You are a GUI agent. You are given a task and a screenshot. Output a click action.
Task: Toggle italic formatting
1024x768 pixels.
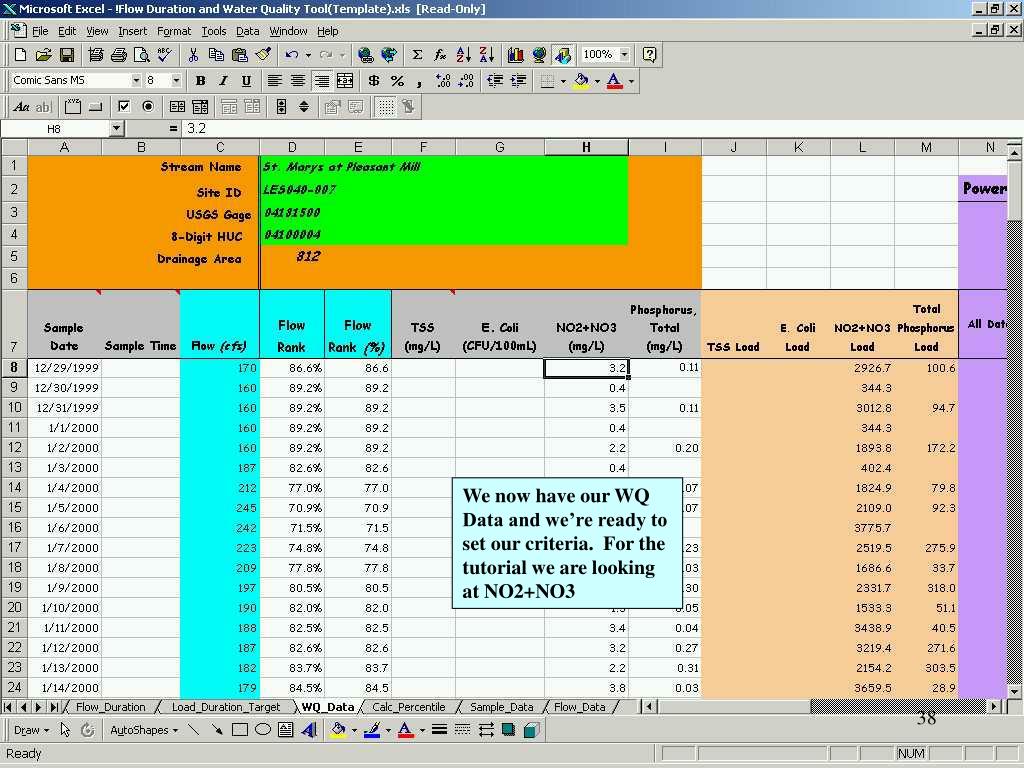(223, 81)
